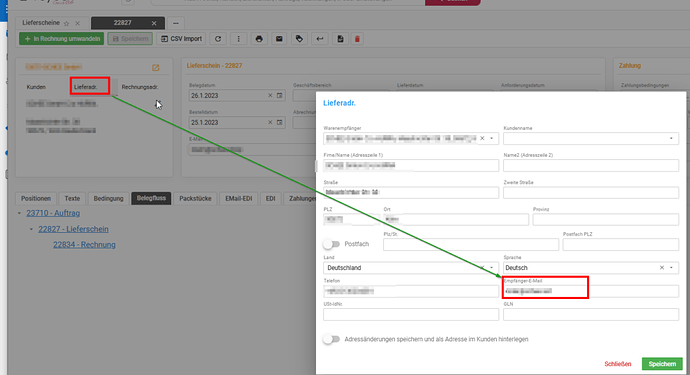Toggle the Postfach switch
This screenshot has width=690, height=375.
tap(331, 244)
